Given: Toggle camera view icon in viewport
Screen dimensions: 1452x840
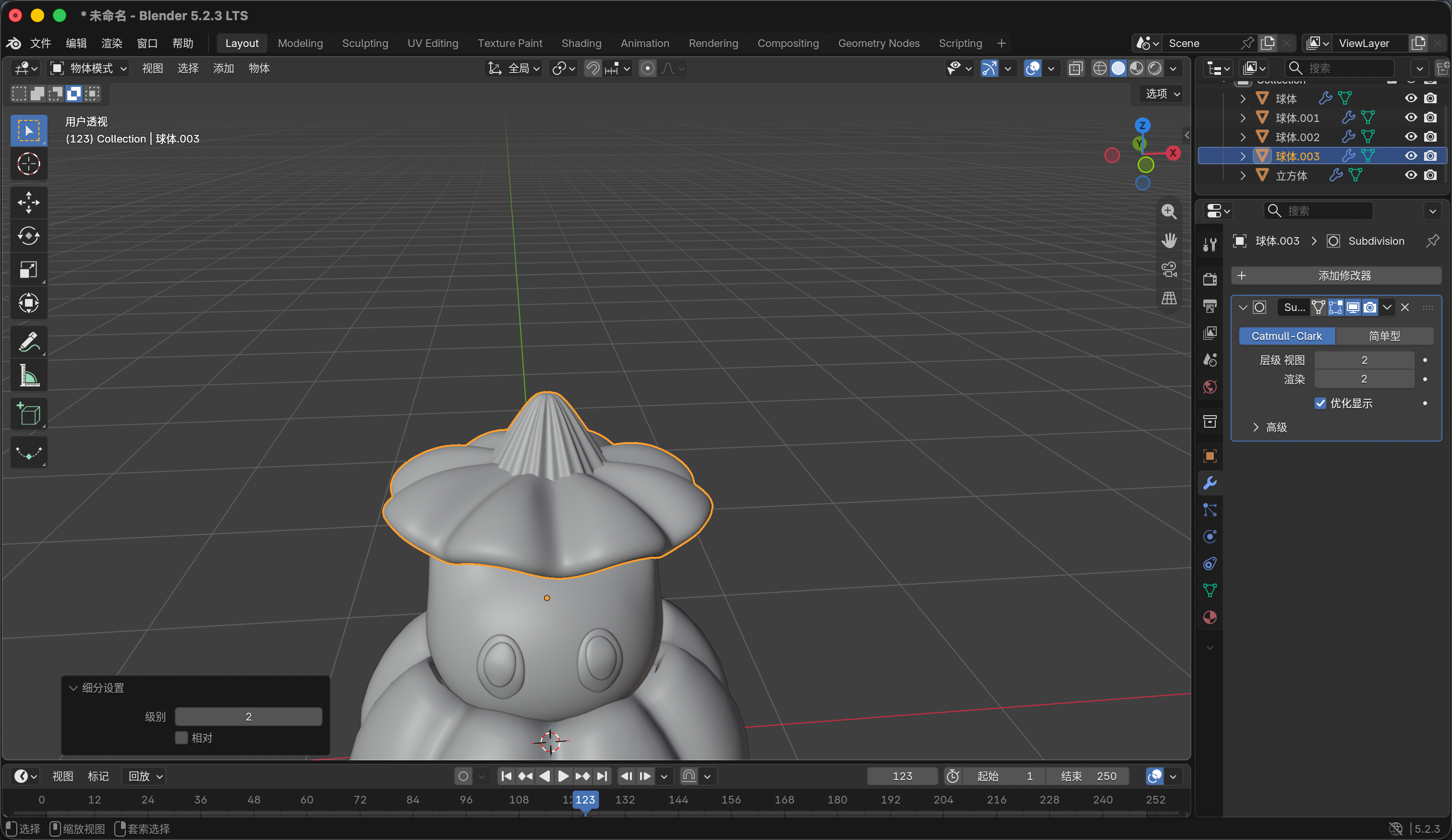Looking at the screenshot, I should (x=1169, y=269).
